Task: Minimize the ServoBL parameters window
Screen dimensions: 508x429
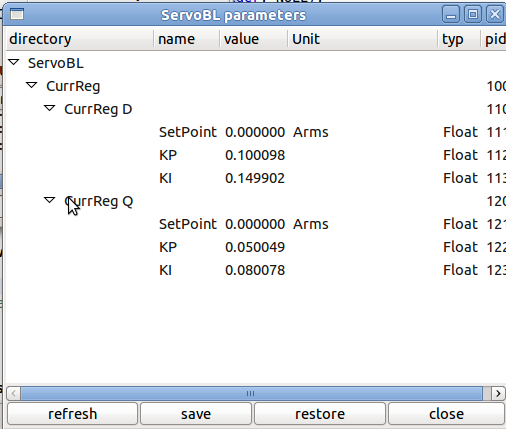Action: (451, 15)
